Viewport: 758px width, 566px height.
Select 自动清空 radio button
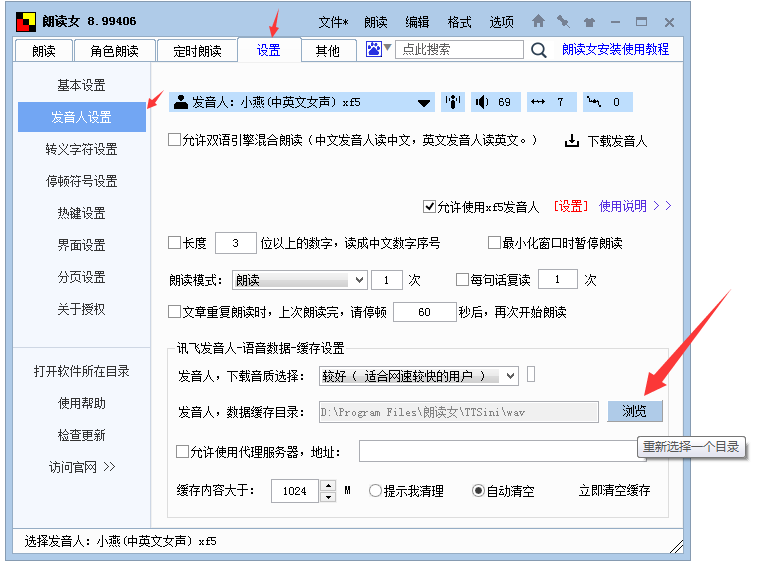478,491
